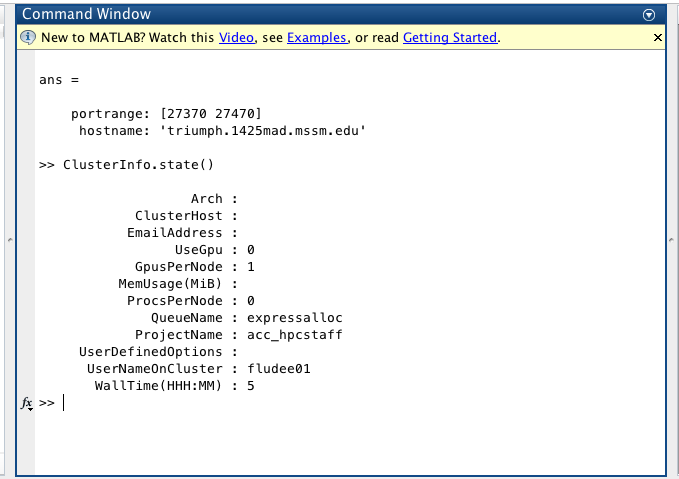
Task: Click the ClusterInfo.state() command text
Action: click(x=138, y=165)
